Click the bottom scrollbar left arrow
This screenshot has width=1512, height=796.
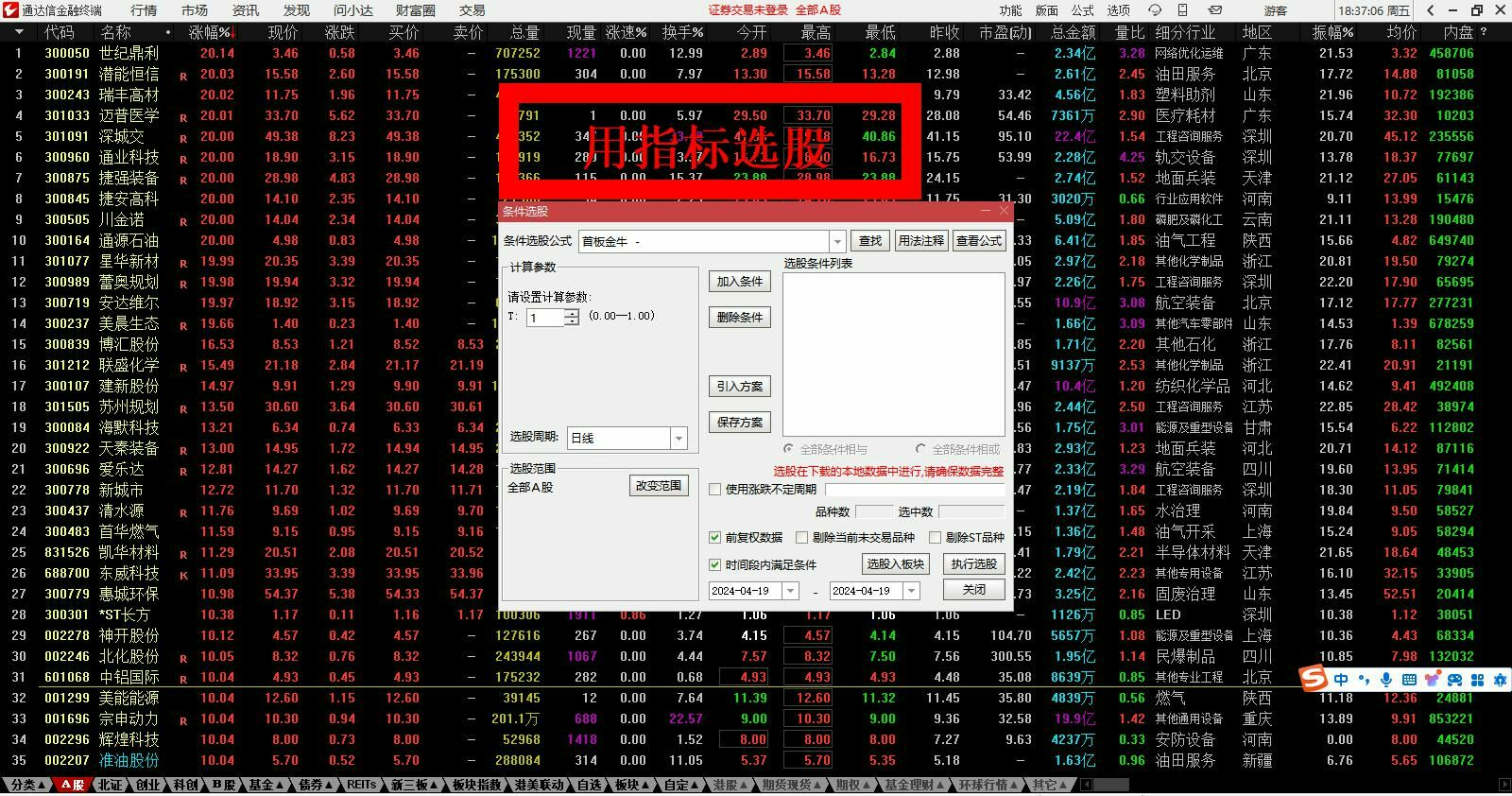[1086, 785]
